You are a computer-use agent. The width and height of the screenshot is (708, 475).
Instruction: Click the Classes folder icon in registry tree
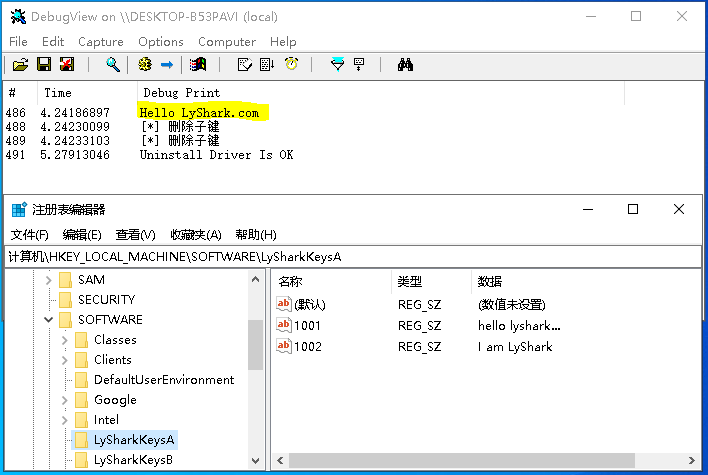81,340
